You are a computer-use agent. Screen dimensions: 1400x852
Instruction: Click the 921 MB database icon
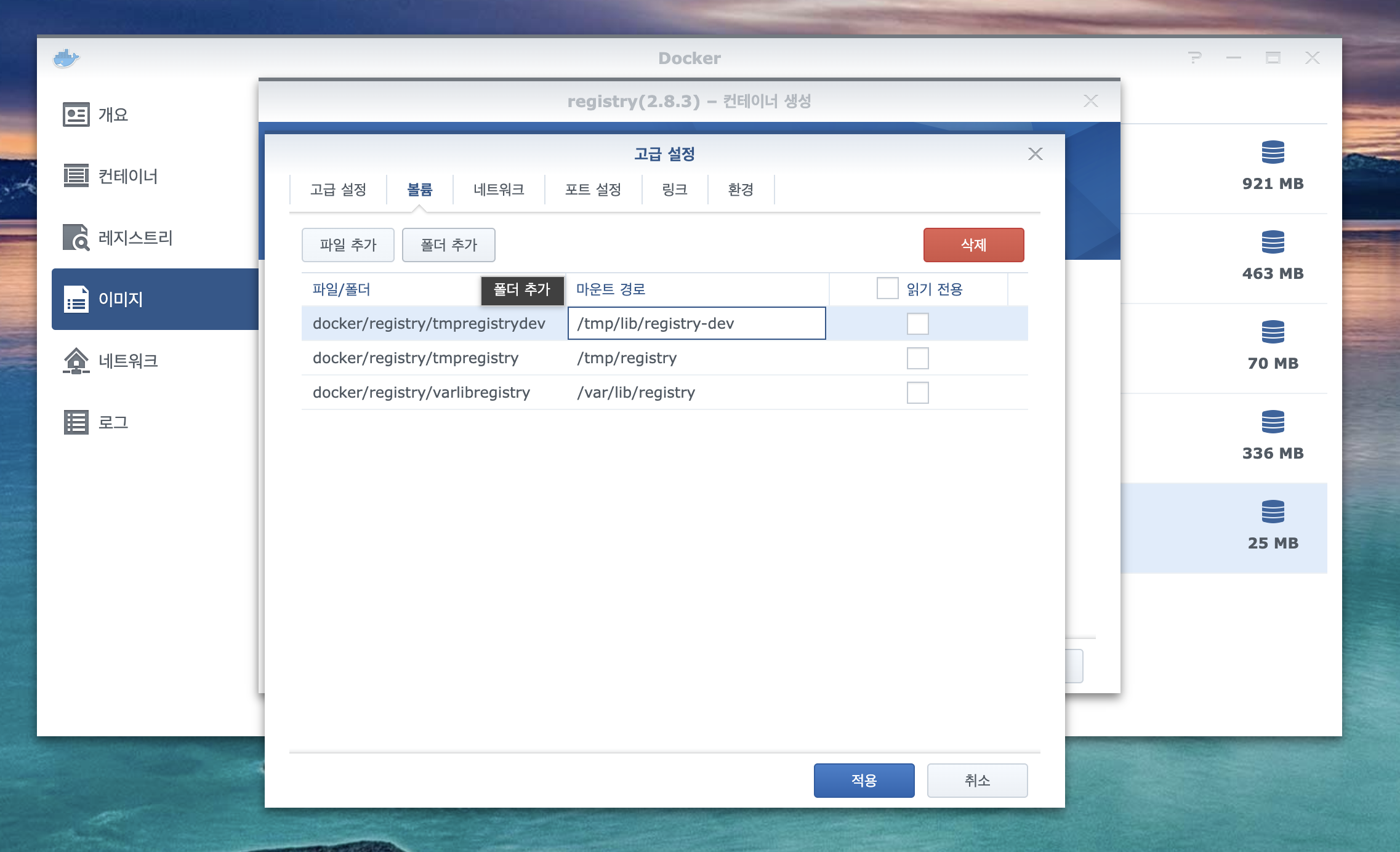coord(1273,152)
